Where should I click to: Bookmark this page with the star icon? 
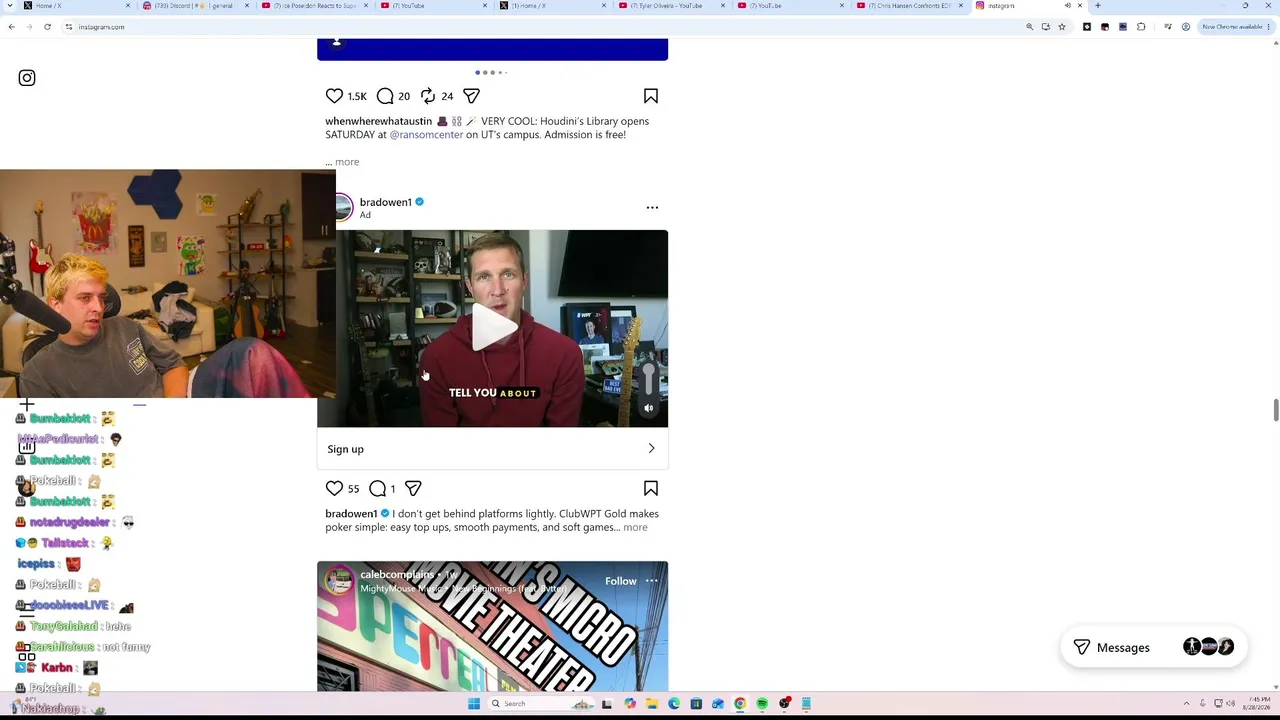[x=1062, y=27]
